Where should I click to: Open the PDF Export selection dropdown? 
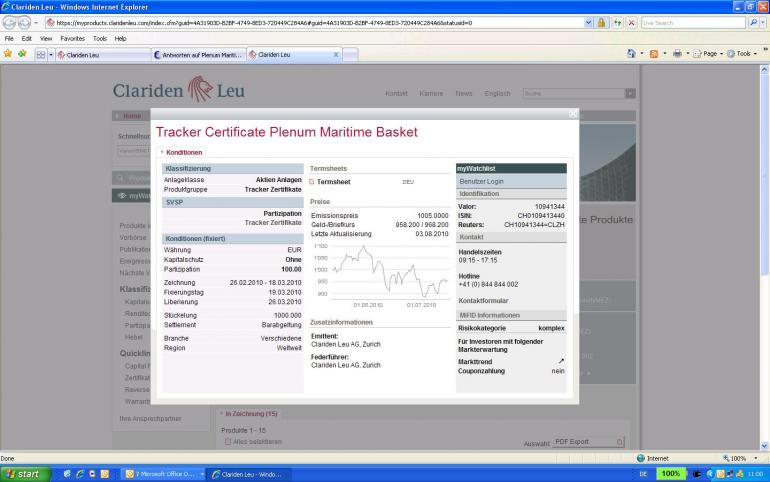[x=589, y=442]
